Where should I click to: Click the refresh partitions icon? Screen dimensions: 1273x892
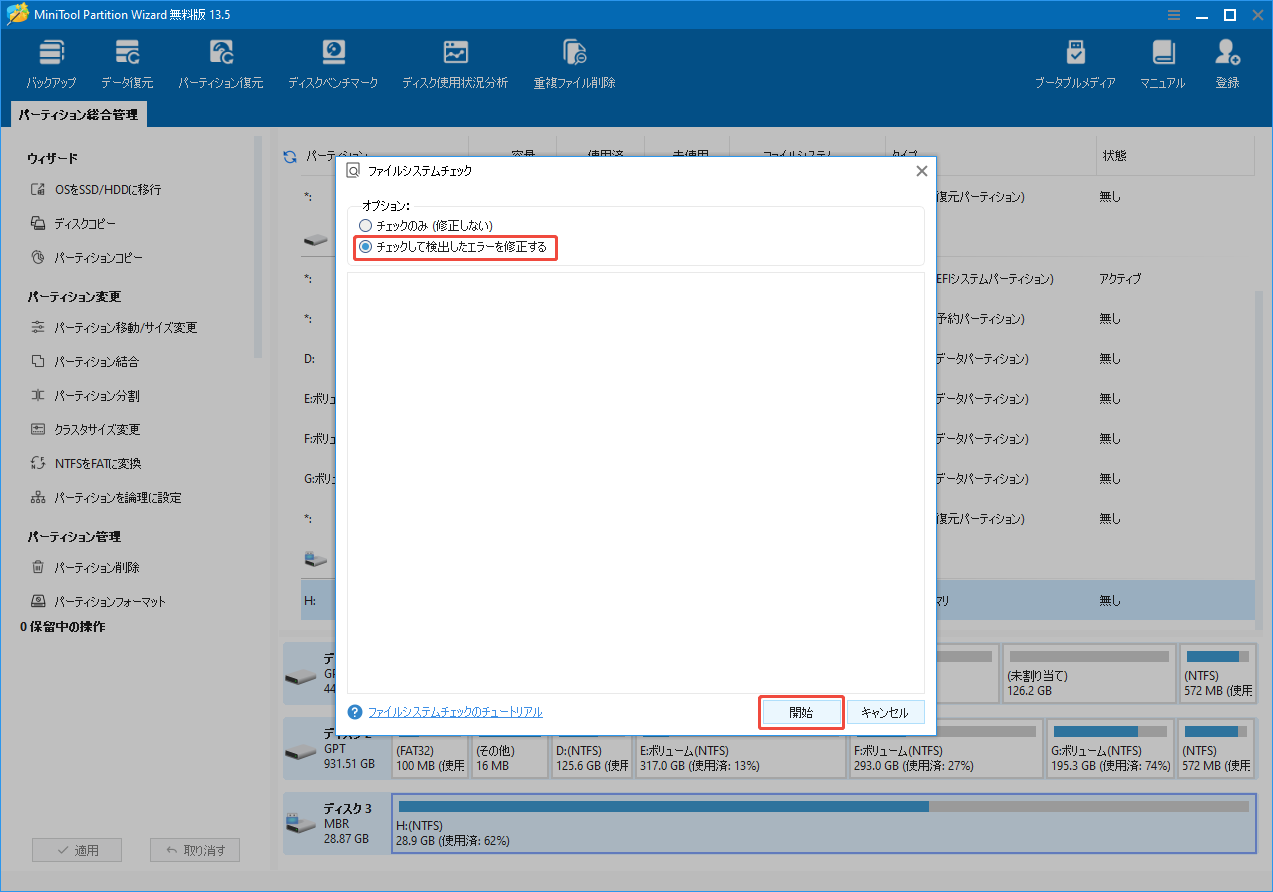[x=289, y=157]
